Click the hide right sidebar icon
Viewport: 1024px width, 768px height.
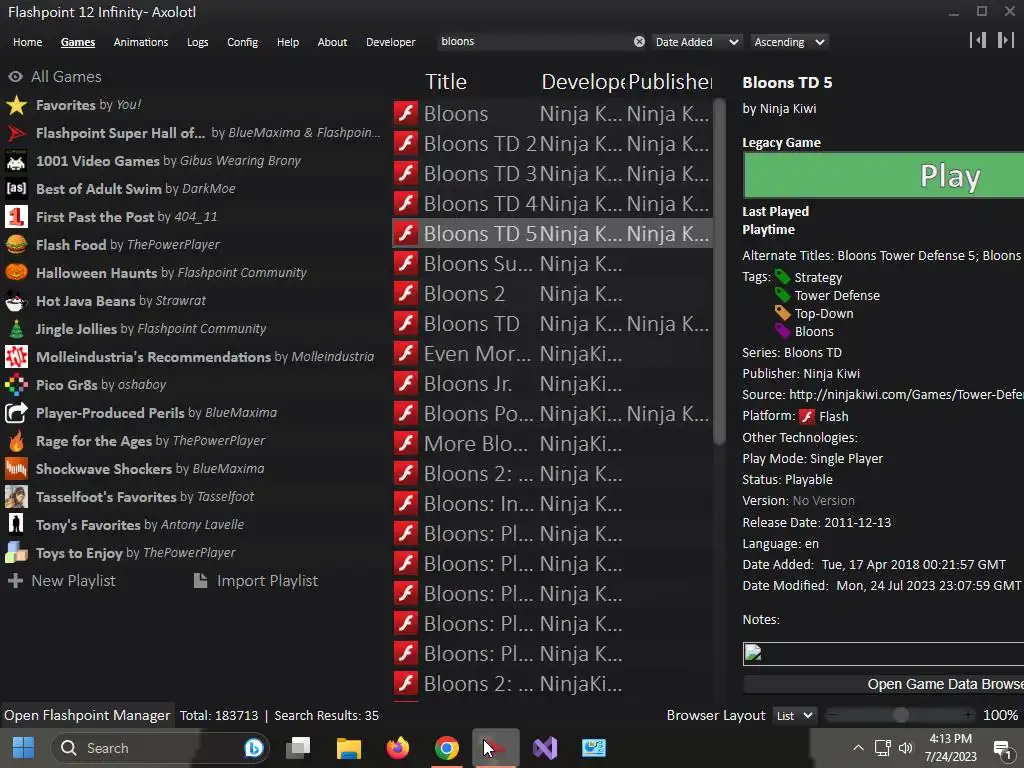click(x=1005, y=40)
